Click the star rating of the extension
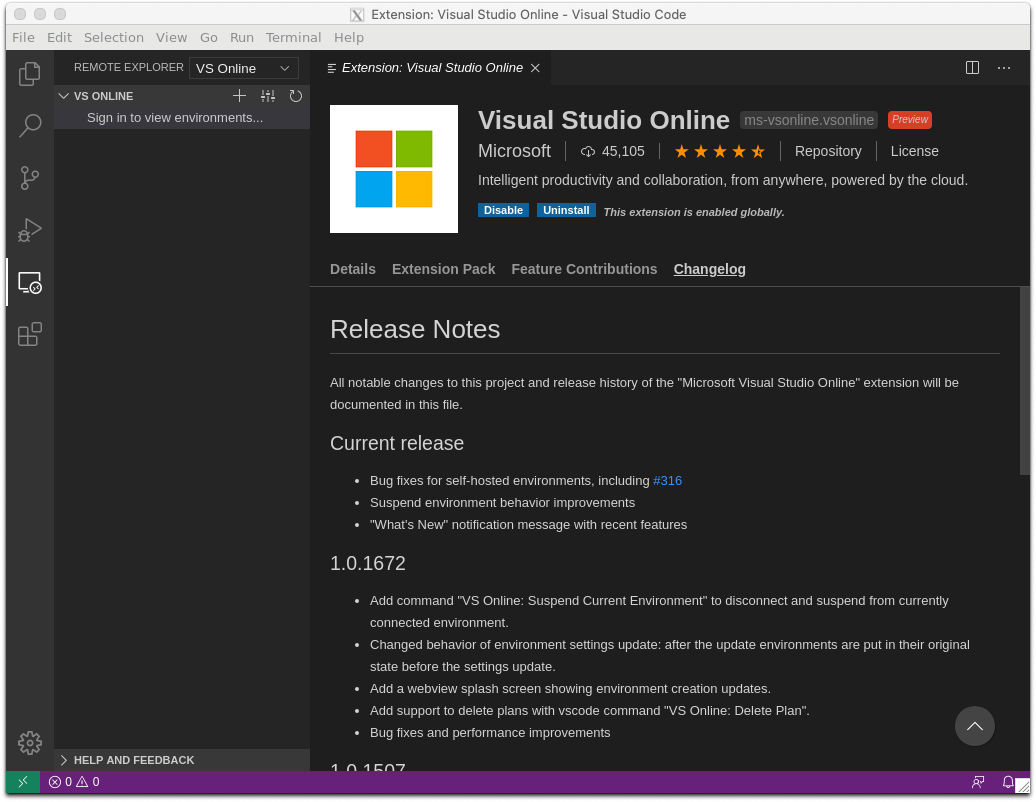1036x802 pixels. [720, 151]
